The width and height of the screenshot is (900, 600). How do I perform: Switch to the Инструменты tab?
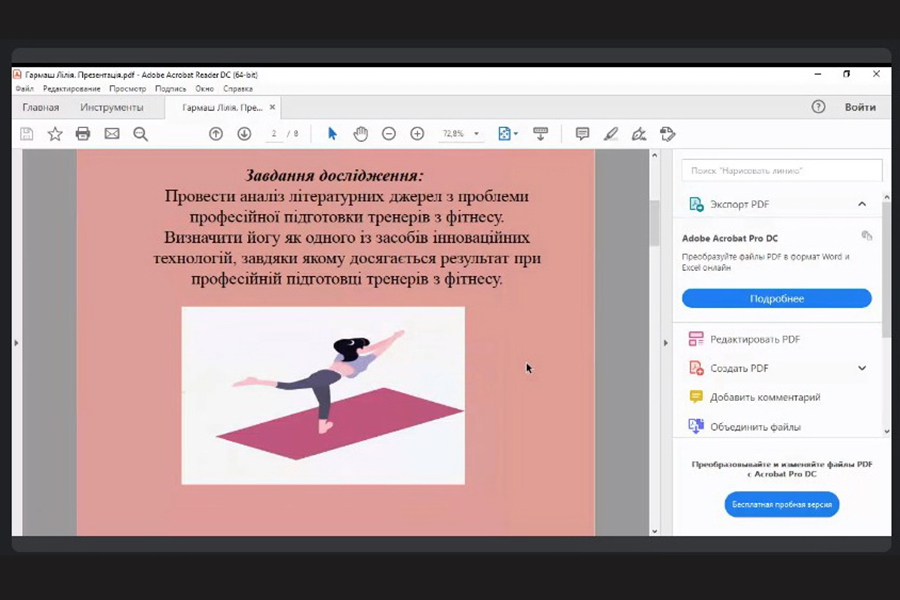pos(111,107)
